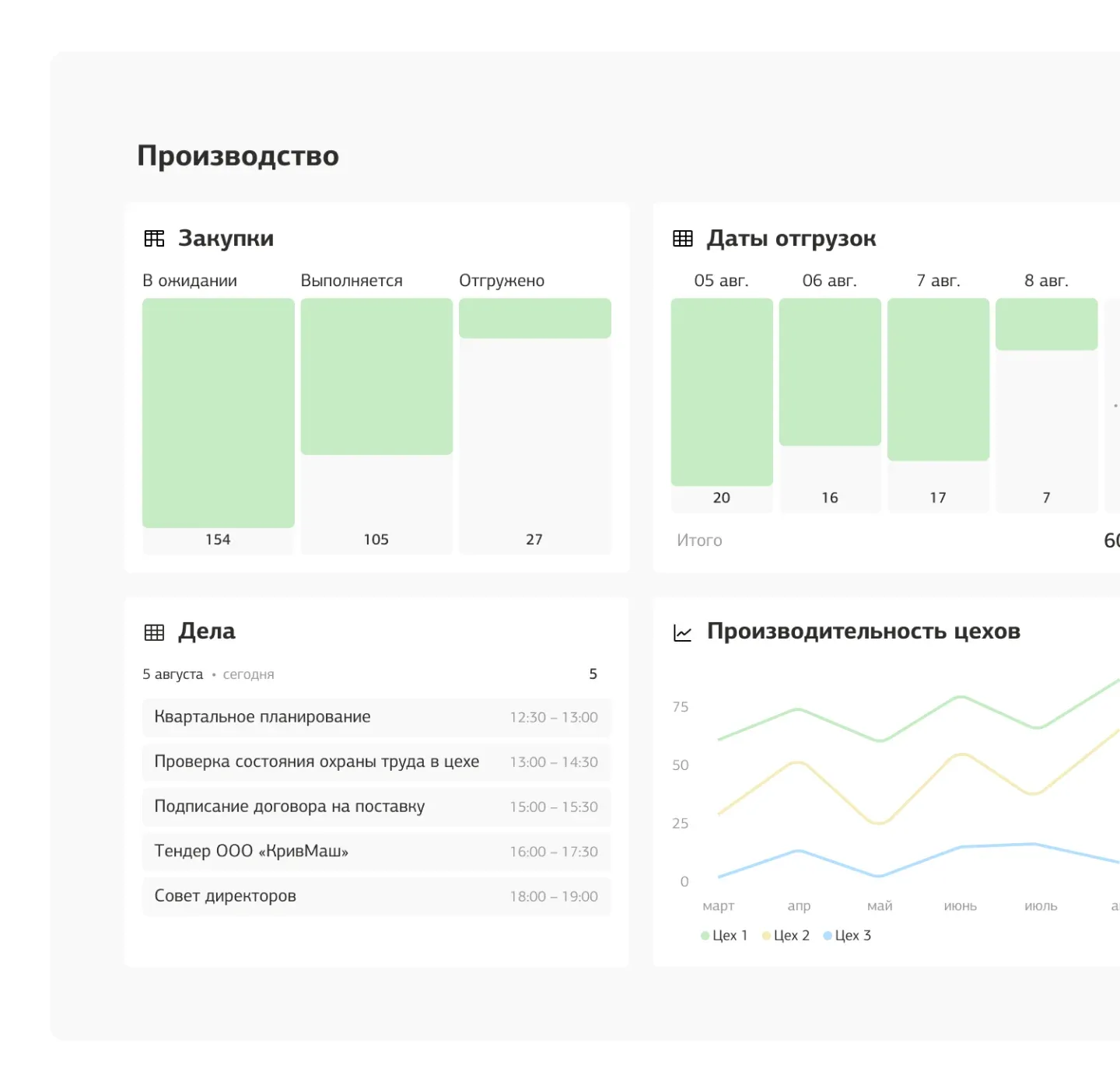Select the 7 авг. shipment bar
The height and width of the screenshot is (1092, 1120).
tap(938, 380)
